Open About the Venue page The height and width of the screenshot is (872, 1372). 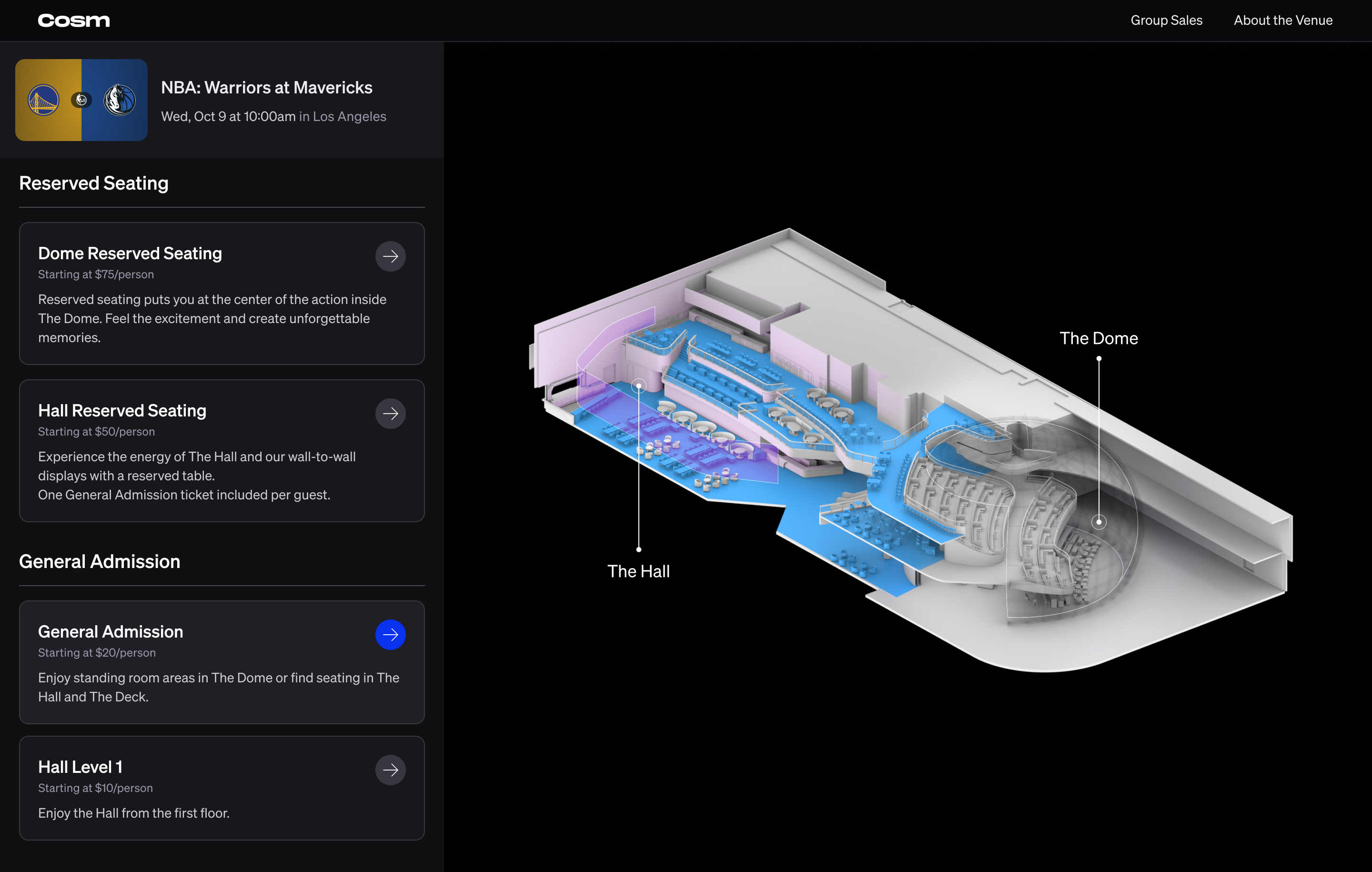point(1282,20)
